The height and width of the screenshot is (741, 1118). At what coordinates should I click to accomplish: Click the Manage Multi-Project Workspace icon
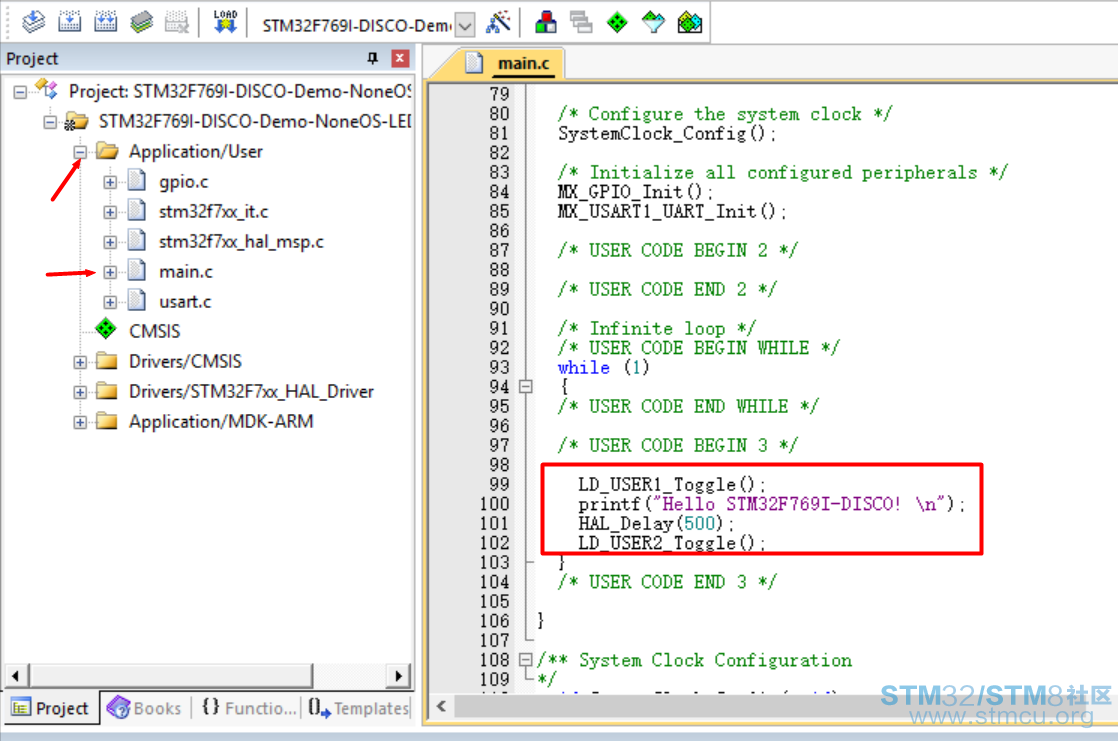coord(581,22)
